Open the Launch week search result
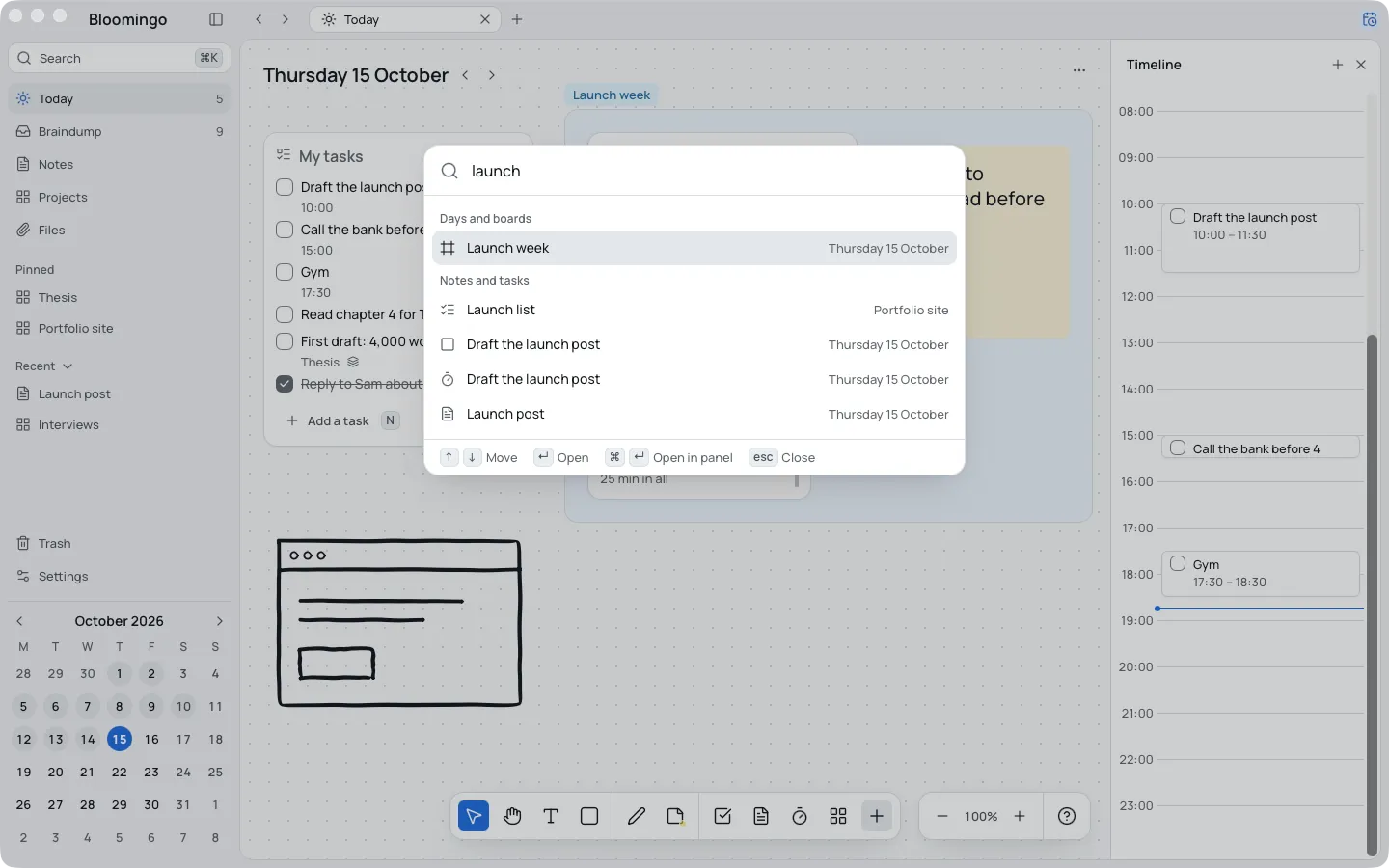 [694, 248]
